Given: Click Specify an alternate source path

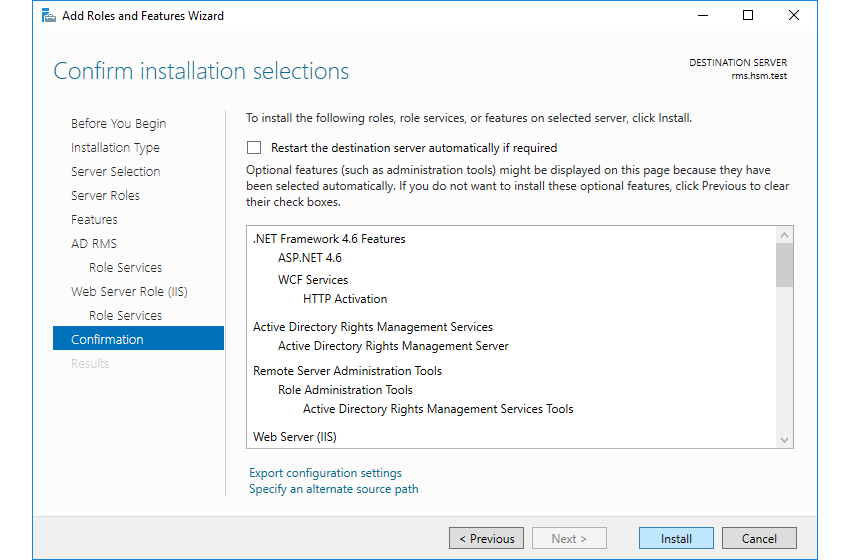Looking at the screenshot, I should pos(333,489).
